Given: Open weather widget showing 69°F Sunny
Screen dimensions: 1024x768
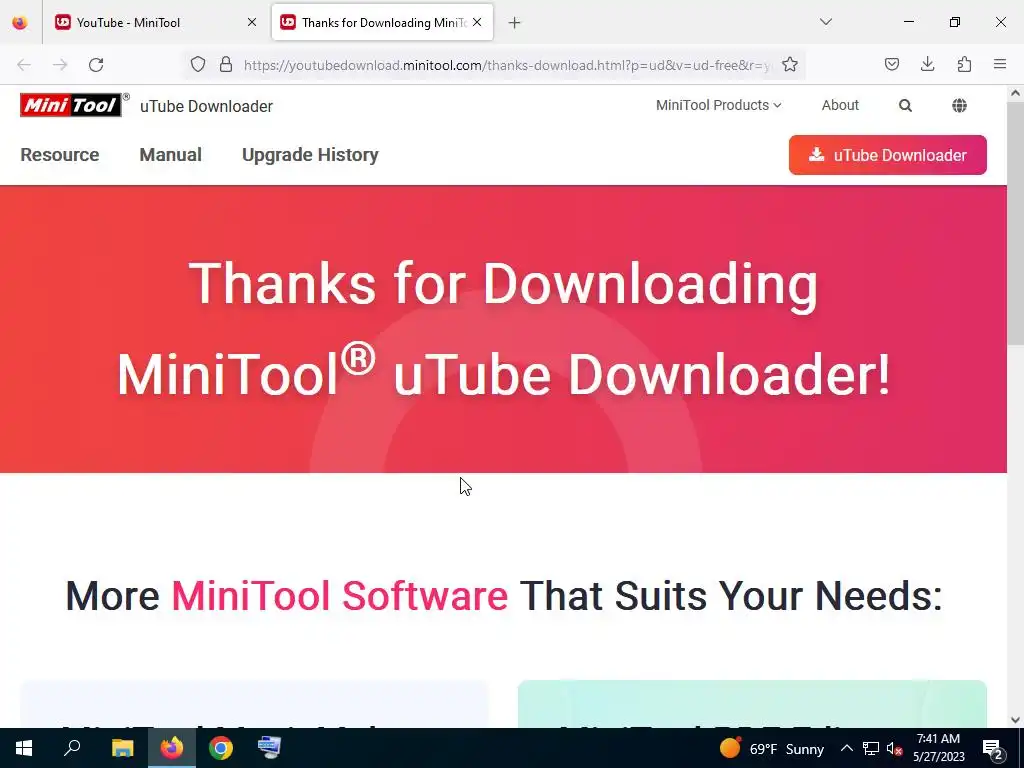Looking at the screenshot, I should 772,748.
